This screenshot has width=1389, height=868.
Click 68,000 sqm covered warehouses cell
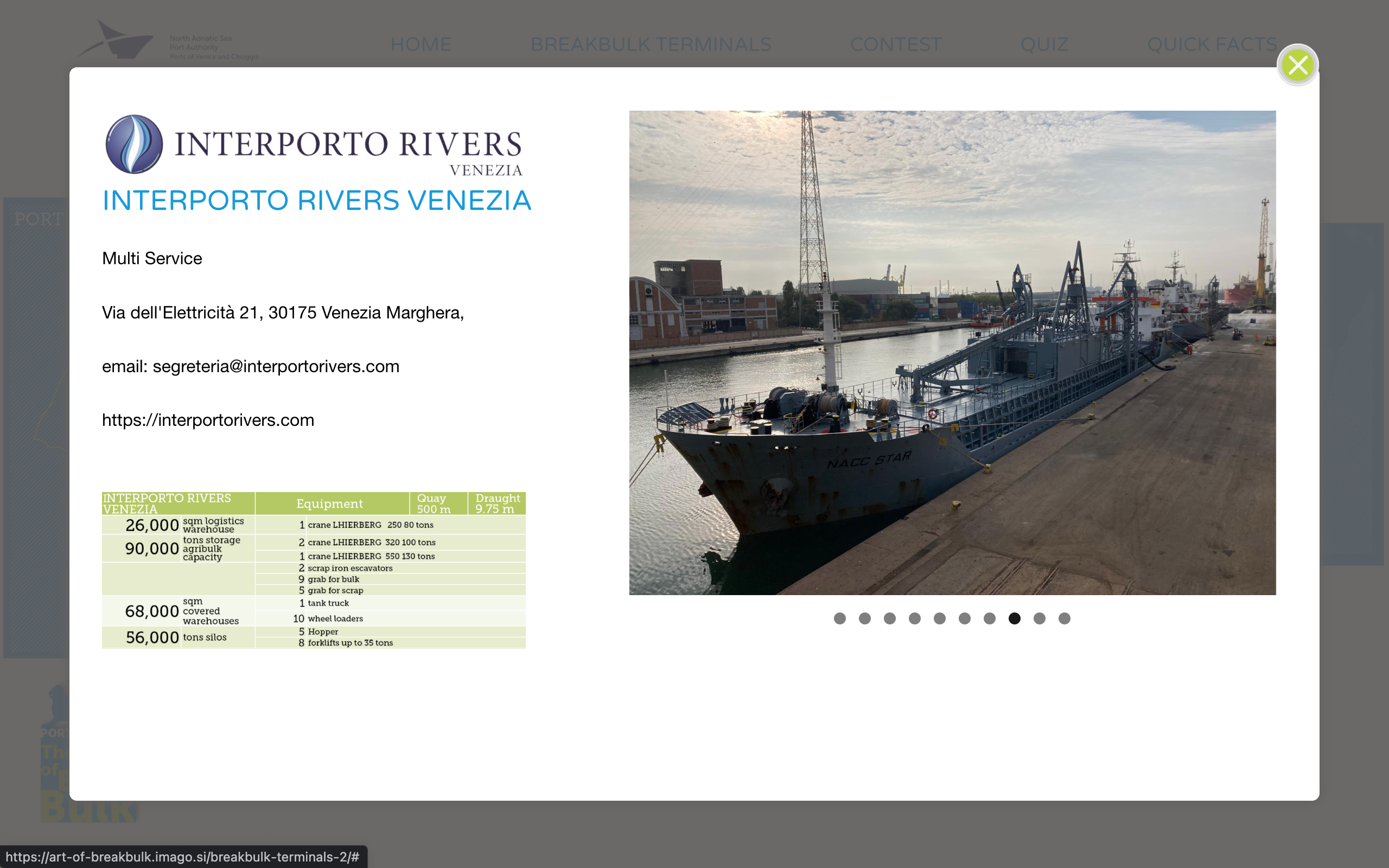click(179, 611)
